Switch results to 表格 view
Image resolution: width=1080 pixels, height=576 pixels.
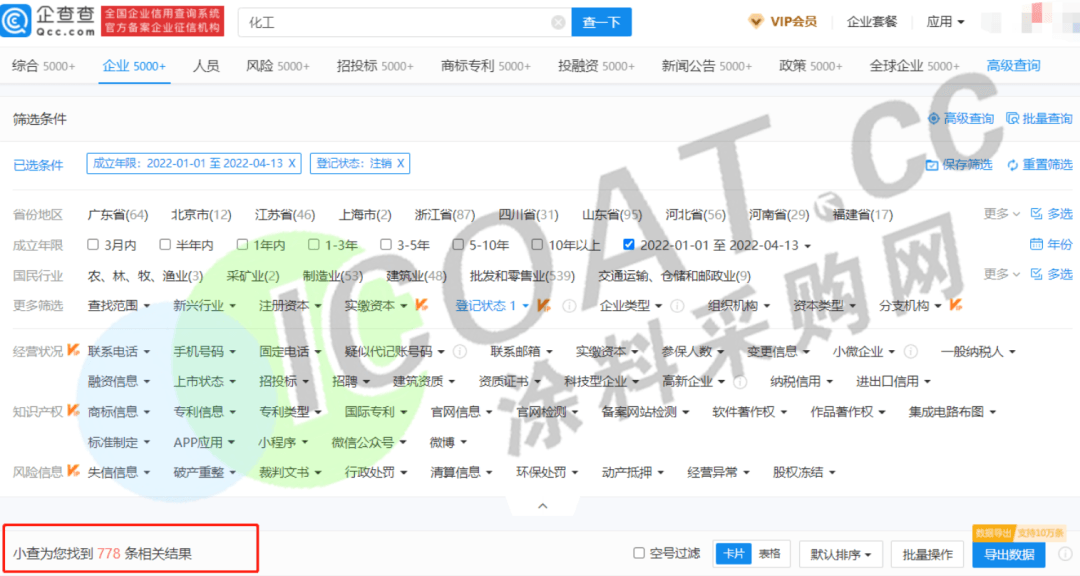769,553
